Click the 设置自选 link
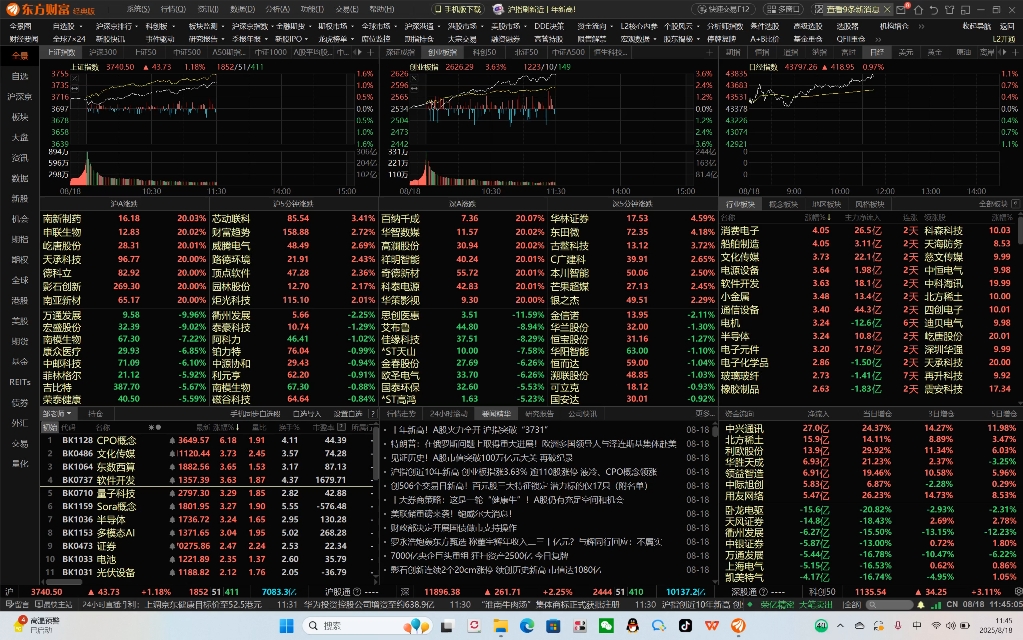The image size is (1023, 640). [348, 414]
